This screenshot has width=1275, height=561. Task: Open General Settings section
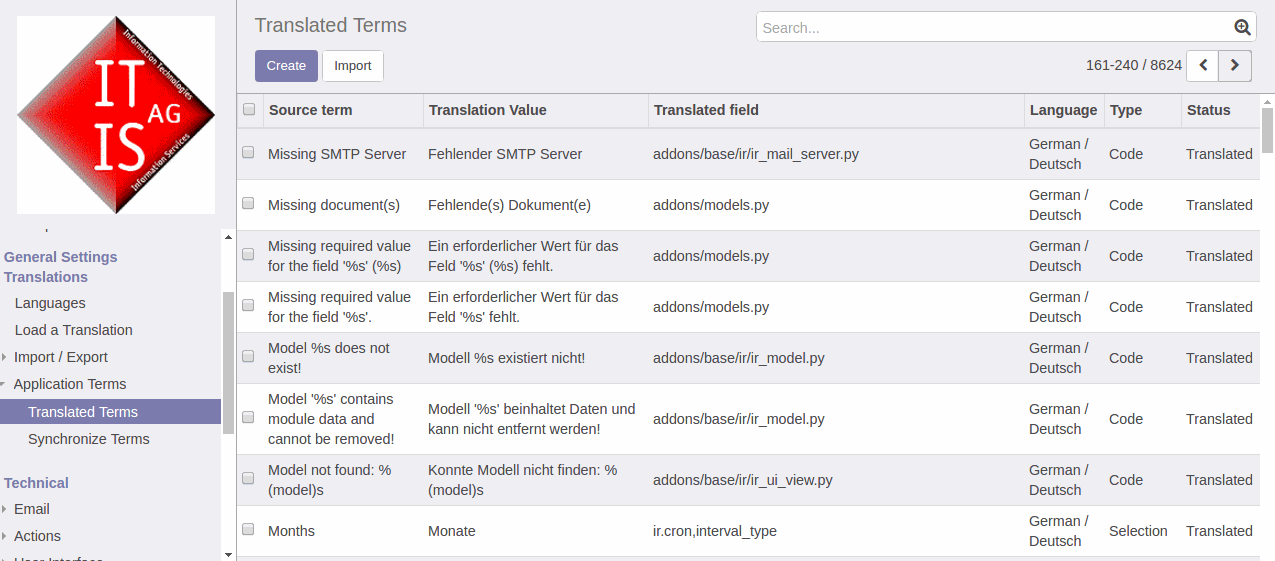coord(60,257)
